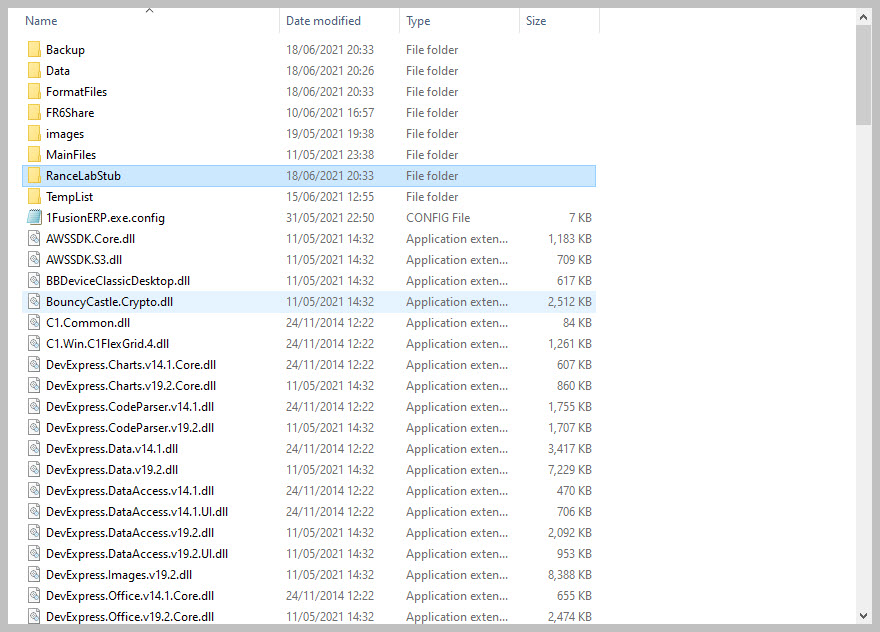Screen dimensions: 880x632
Task: Sort files by the Name column header
Action: (x=41, y=21)
